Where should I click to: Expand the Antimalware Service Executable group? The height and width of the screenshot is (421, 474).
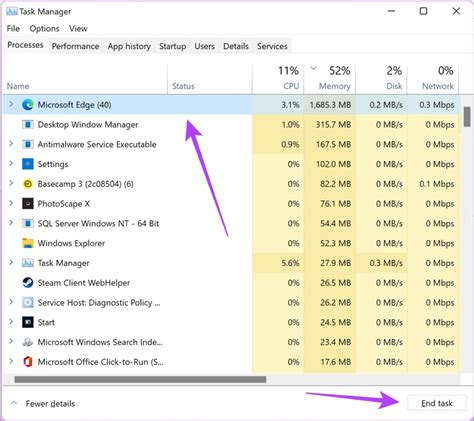pyautogui.click(x=11, y=144)
